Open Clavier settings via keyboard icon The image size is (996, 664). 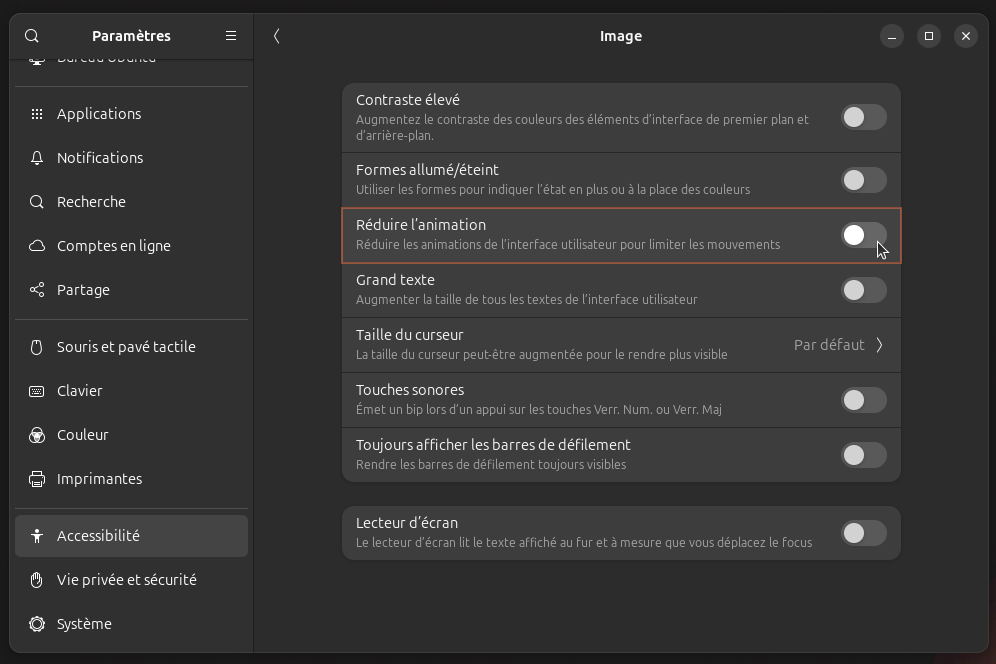(36, 390)
